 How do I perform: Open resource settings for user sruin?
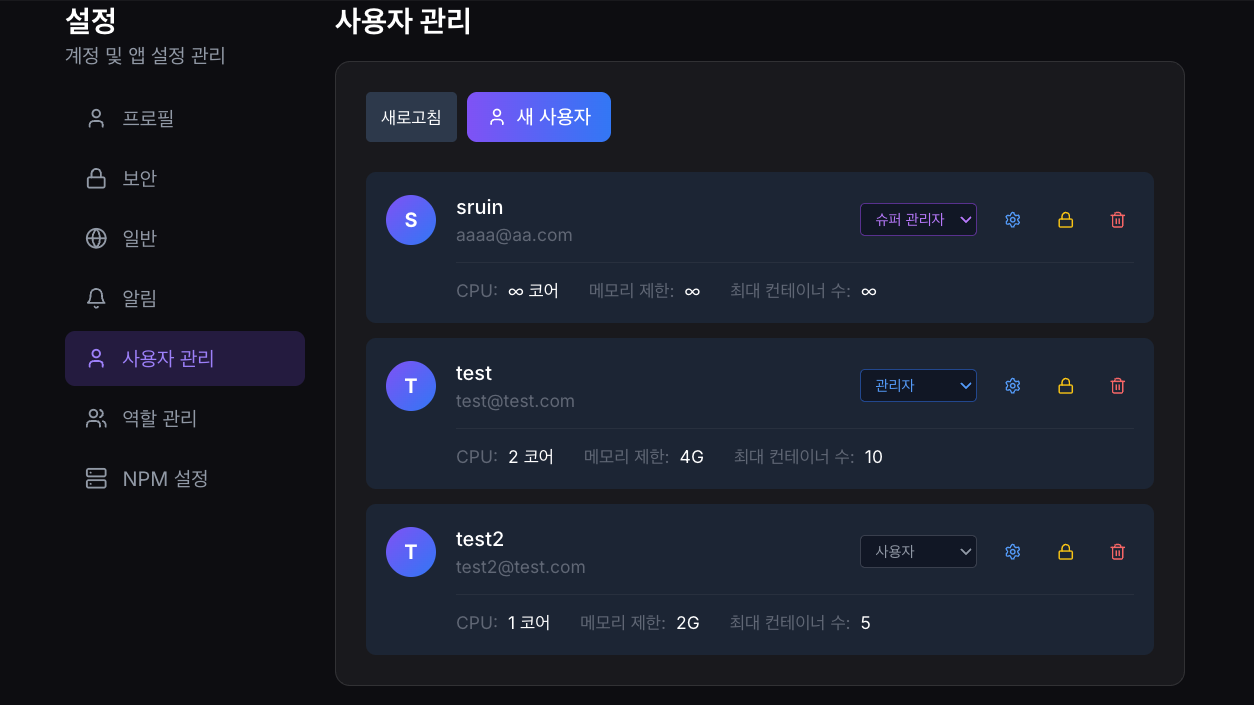tap(1012, 219)
